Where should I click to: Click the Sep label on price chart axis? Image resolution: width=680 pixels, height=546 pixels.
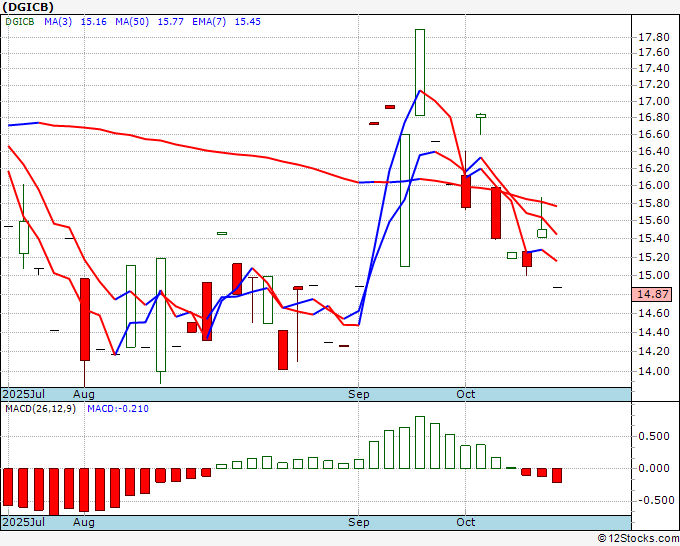click(x=359, y=394)
